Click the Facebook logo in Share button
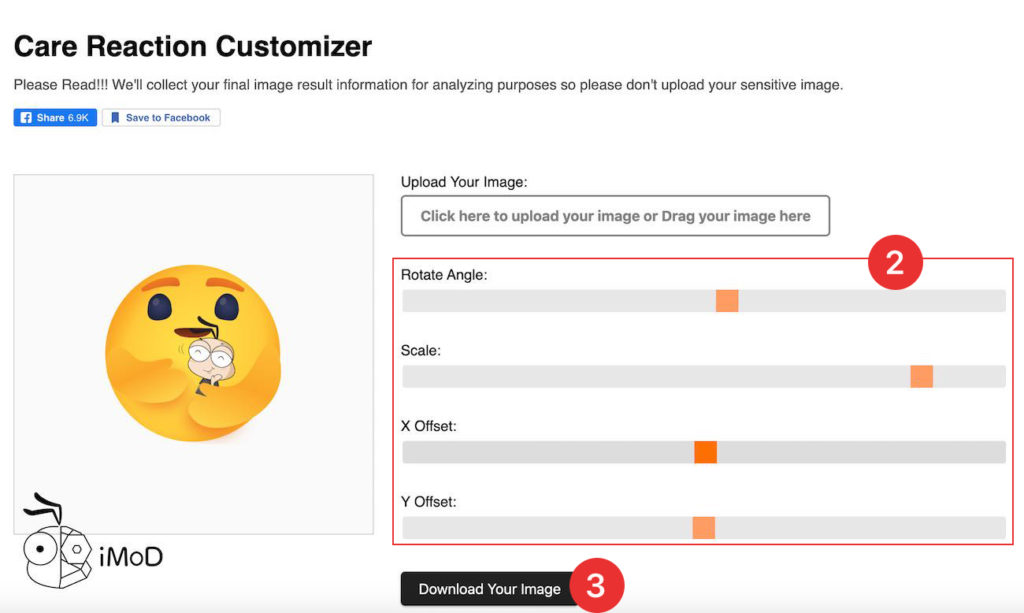 (x=26, y=118)
